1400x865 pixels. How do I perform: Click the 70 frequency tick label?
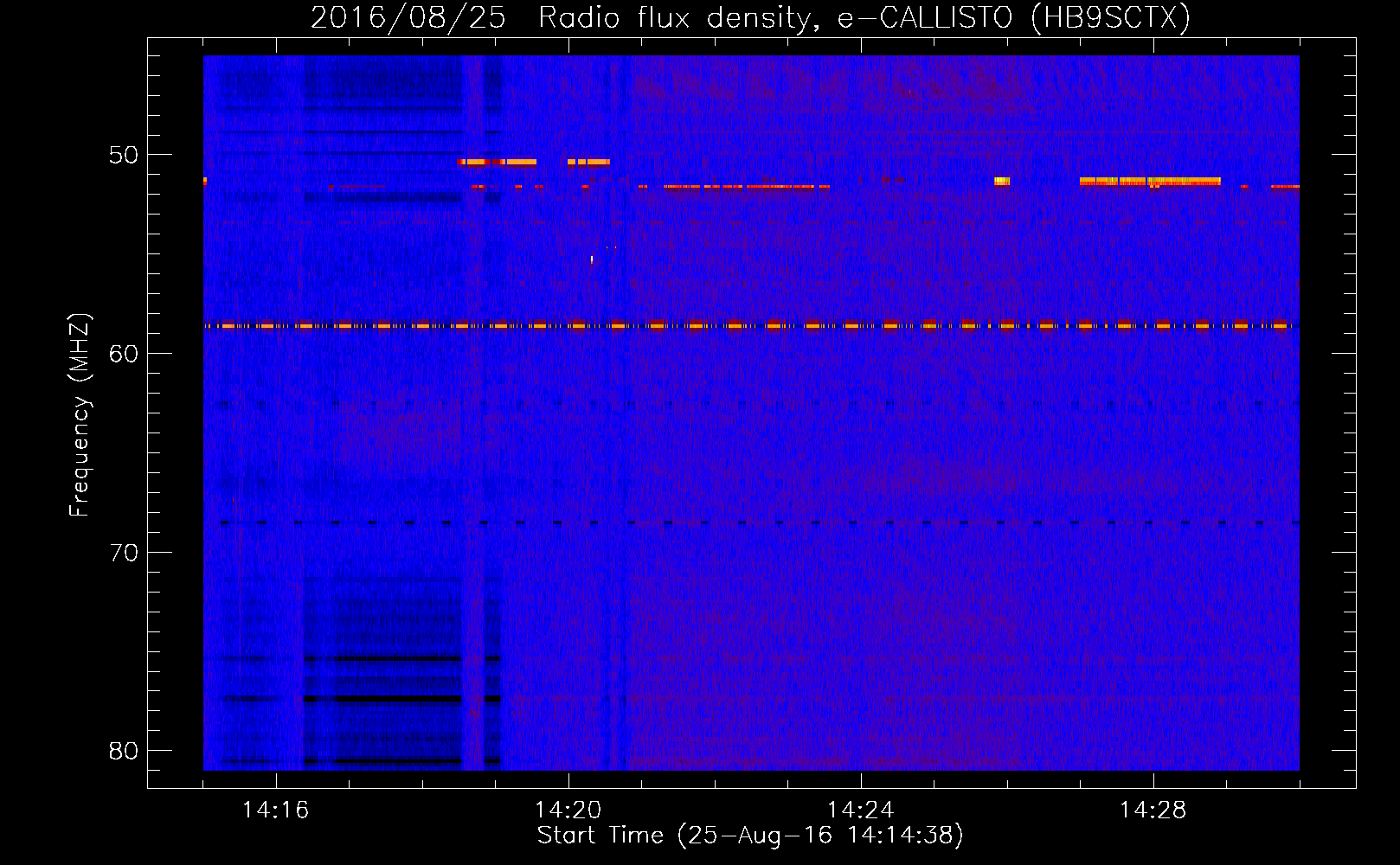click(124, 553)
